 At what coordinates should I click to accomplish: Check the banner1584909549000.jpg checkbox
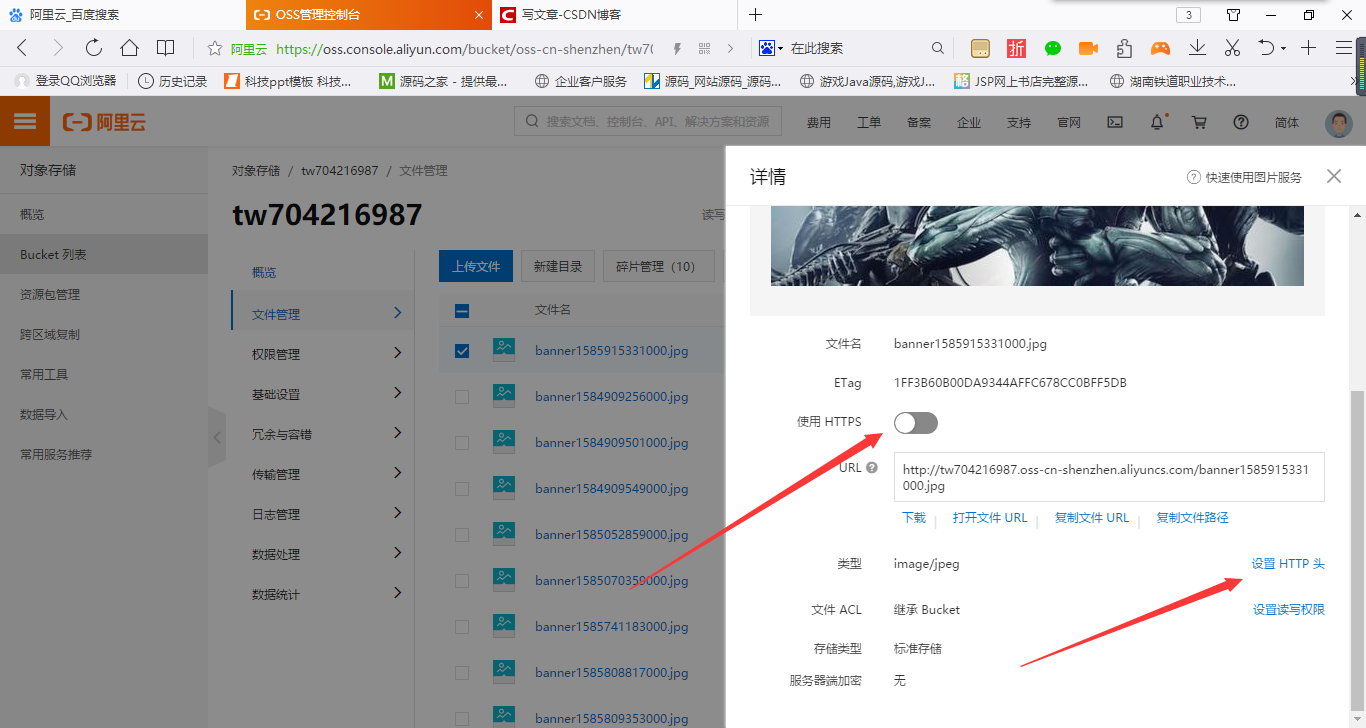pyautogui.click(x=462, y=489)
